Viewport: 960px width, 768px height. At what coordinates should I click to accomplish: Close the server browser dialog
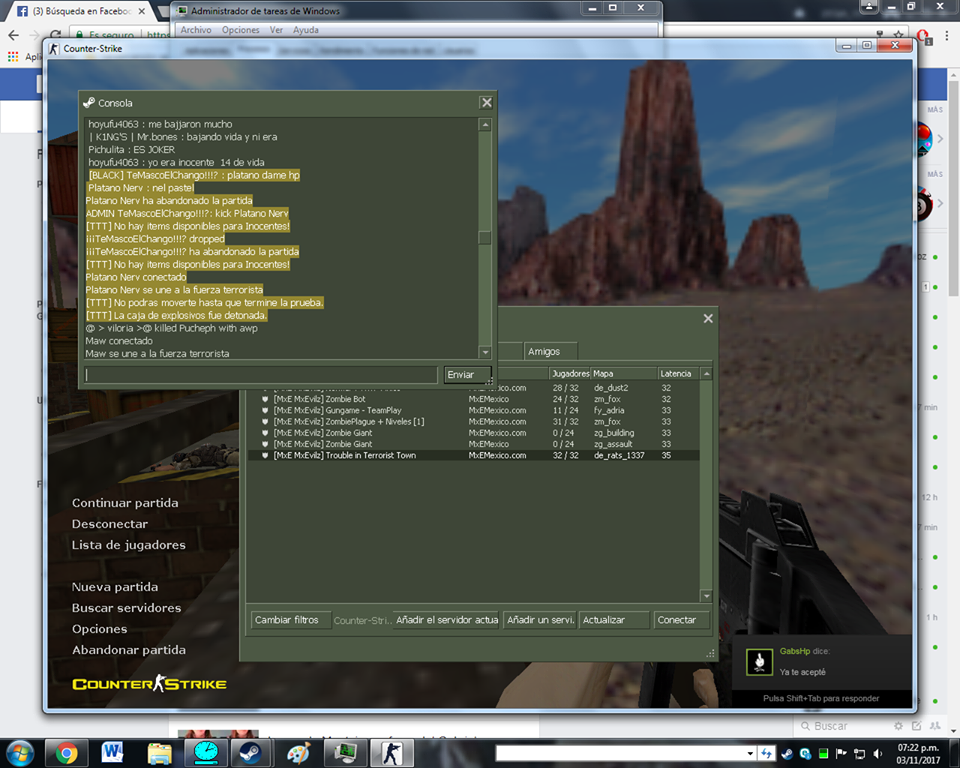708,318
